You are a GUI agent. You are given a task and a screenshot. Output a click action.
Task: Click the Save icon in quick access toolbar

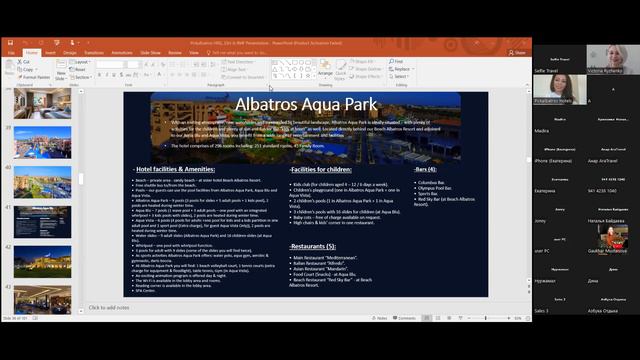(x=10, y=42)
